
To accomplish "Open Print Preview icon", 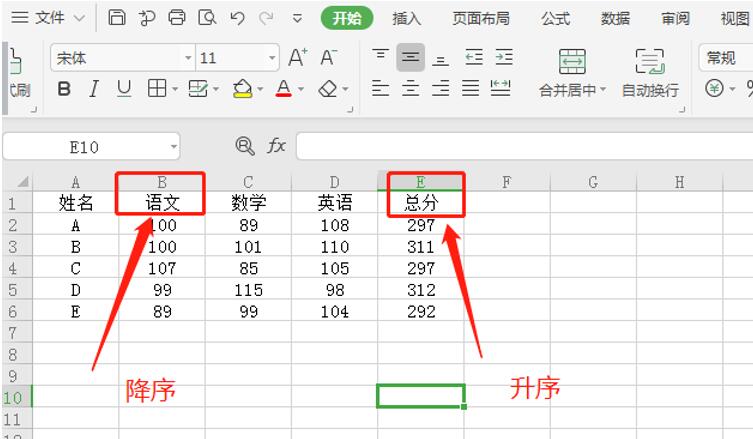I will [x=207, y=18].
